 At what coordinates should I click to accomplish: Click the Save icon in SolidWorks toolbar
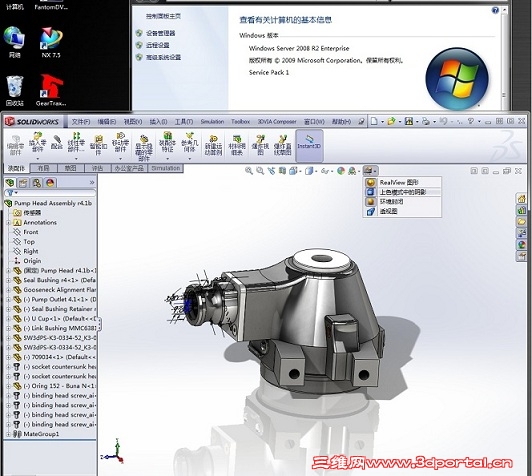(x=409, y=121)
